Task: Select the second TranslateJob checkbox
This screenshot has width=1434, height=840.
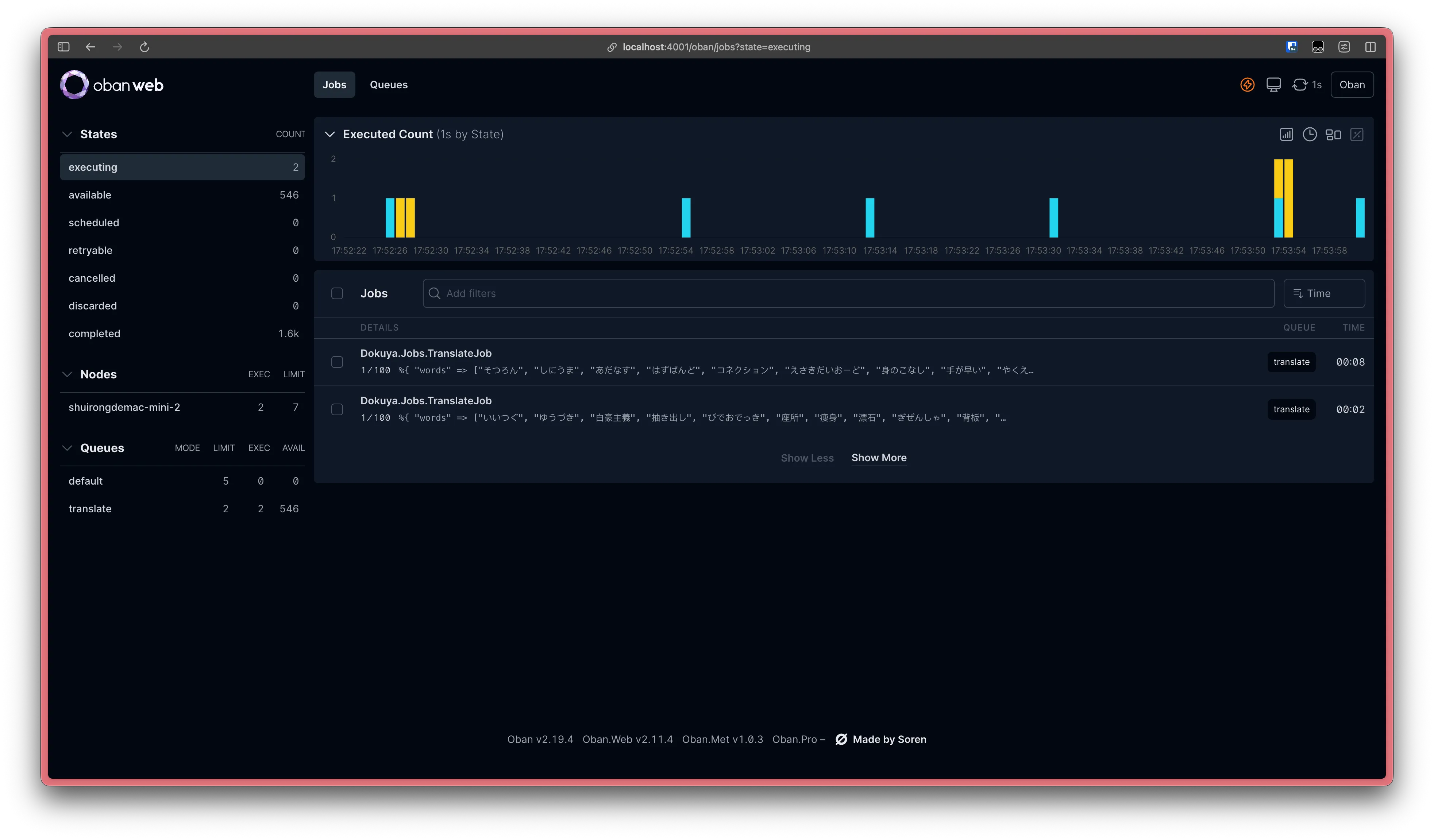Action: (x=337, y=410)
